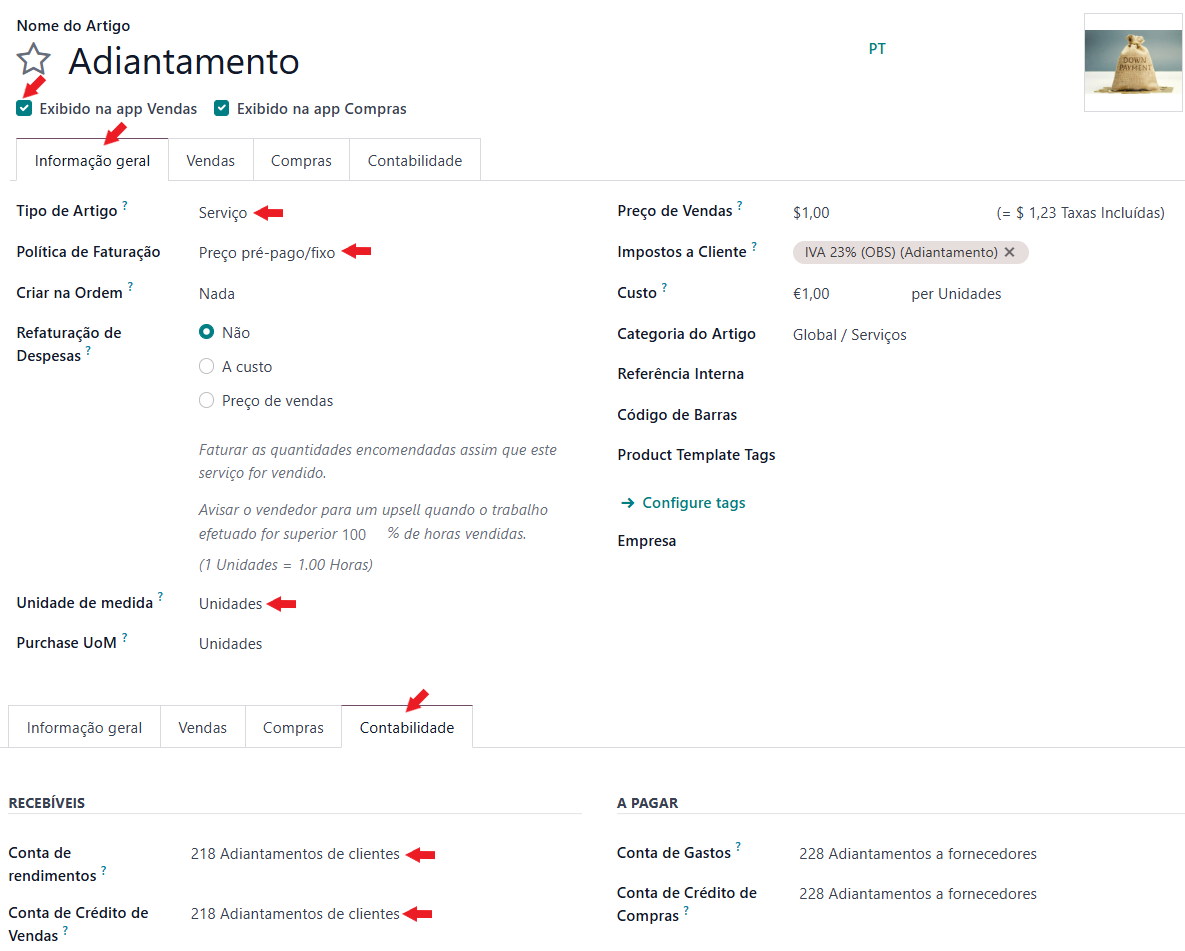Click help icon beside Conta de Gastos

[x=739, y=848]
